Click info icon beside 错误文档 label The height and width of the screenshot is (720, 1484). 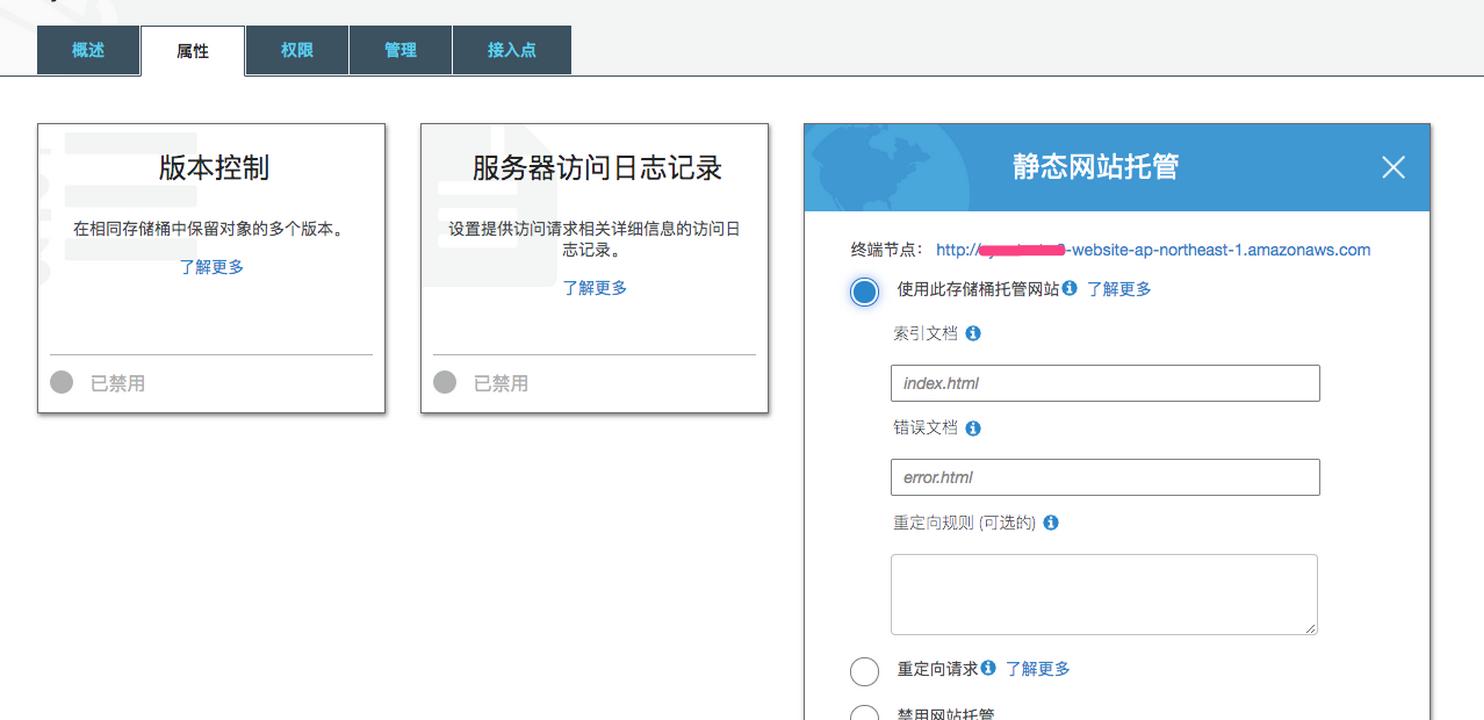[x=973, y=428]
